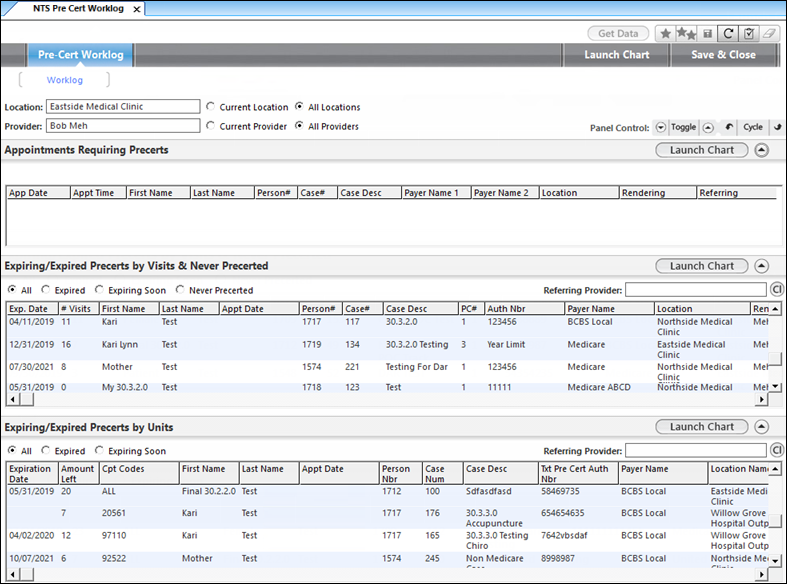Select Expiring Soon radio in Precerts by Visits

[99, 289]
